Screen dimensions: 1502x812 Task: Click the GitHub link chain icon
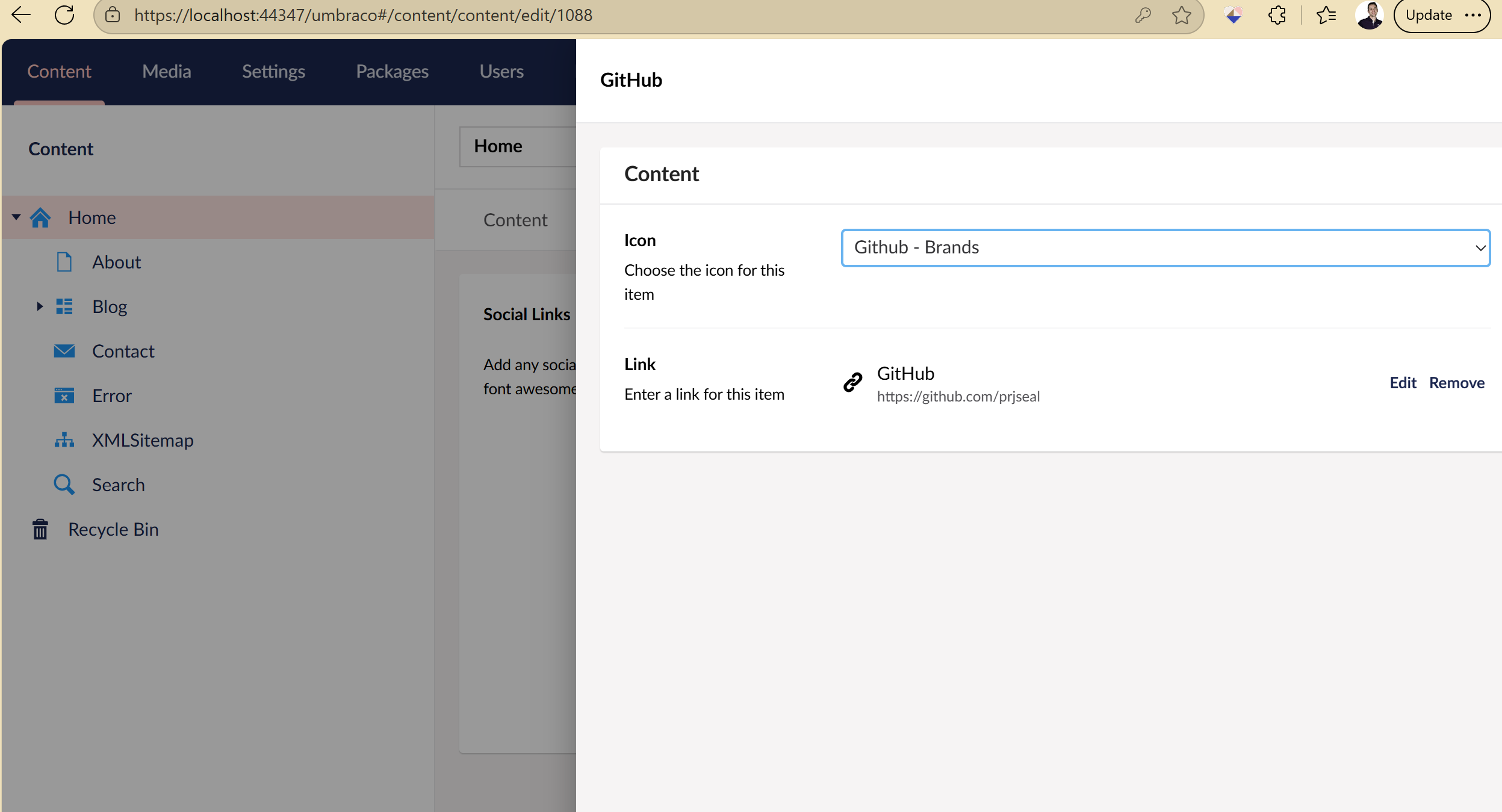[852, 382]
